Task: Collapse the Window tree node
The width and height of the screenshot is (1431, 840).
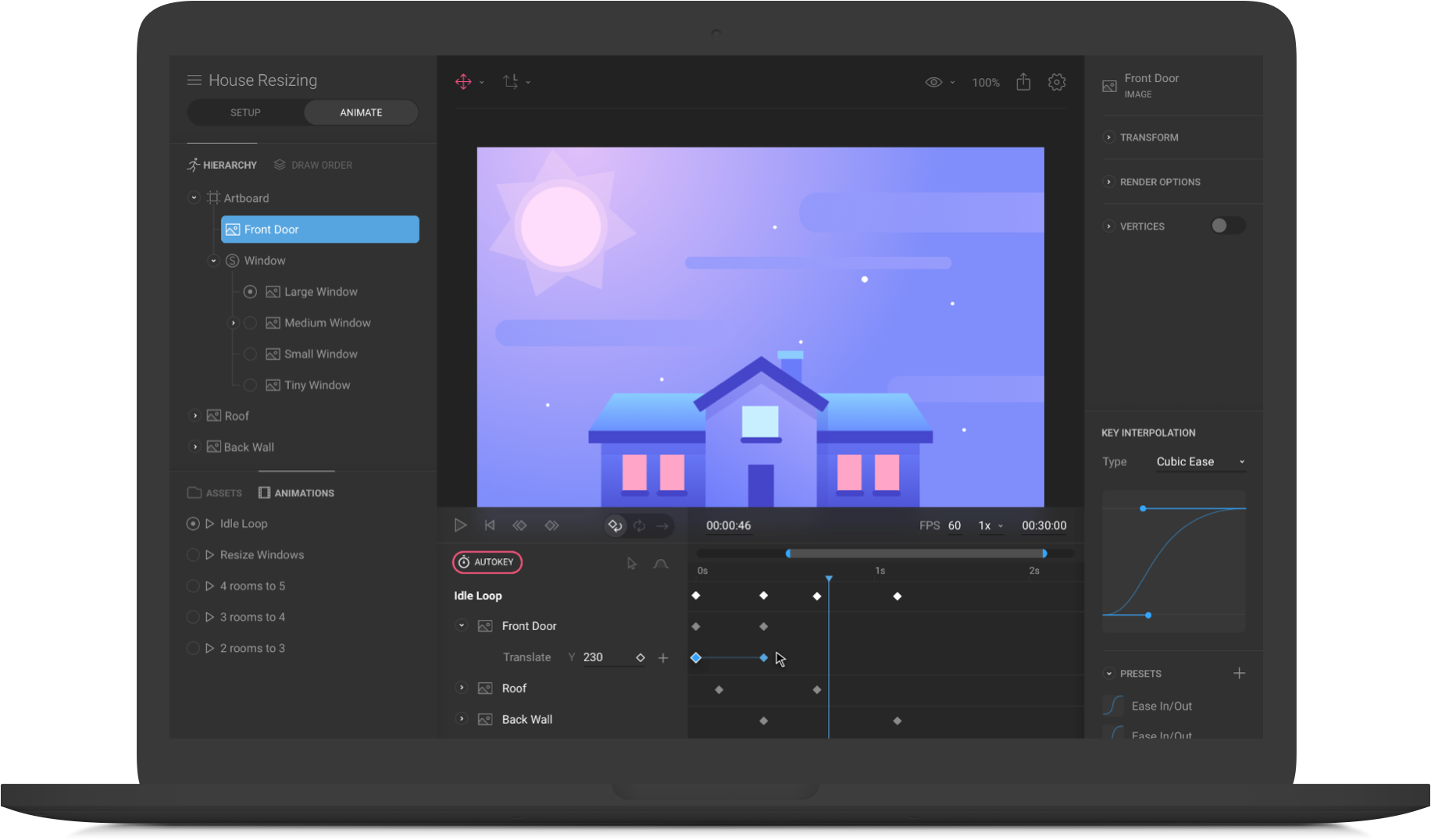Action: click(213, 261)
